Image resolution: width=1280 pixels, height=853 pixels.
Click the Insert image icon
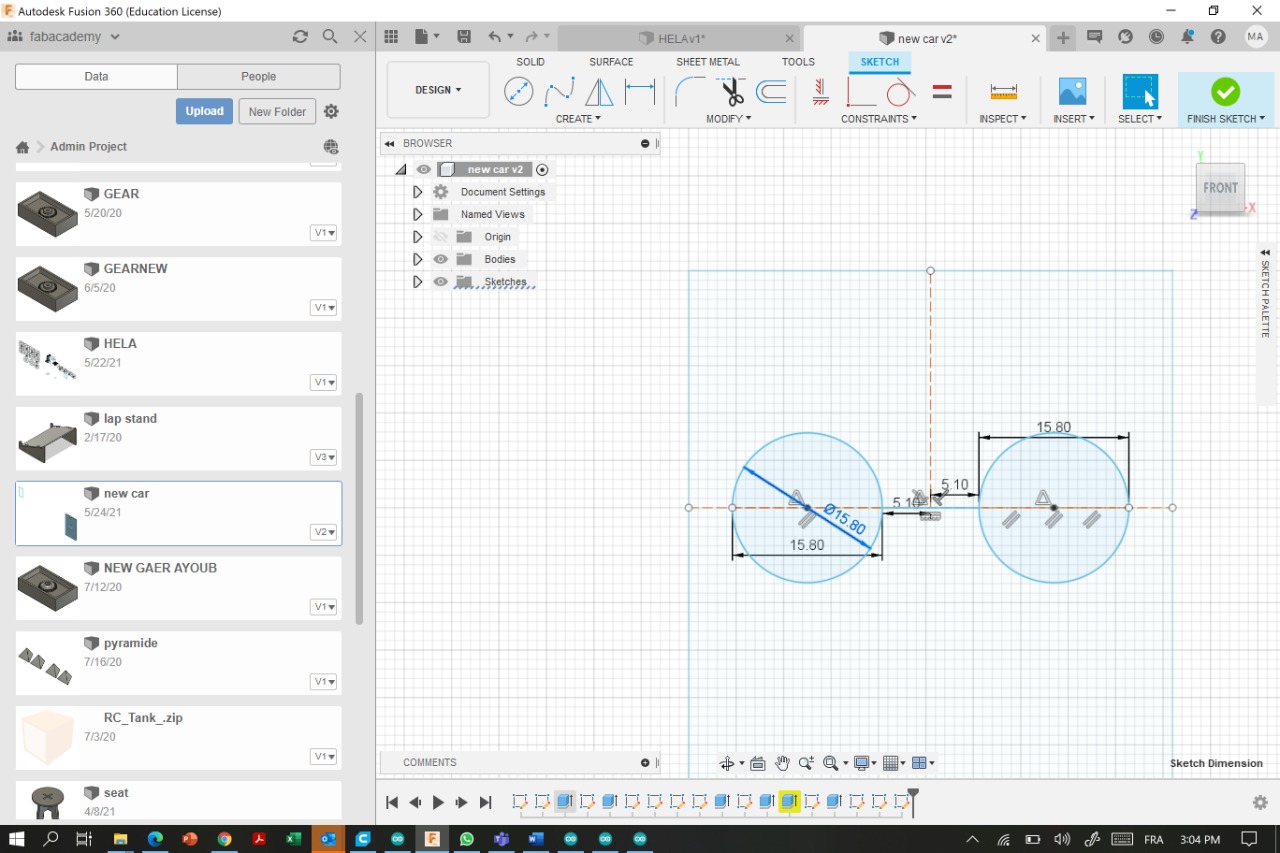(x=1072, y=92)
